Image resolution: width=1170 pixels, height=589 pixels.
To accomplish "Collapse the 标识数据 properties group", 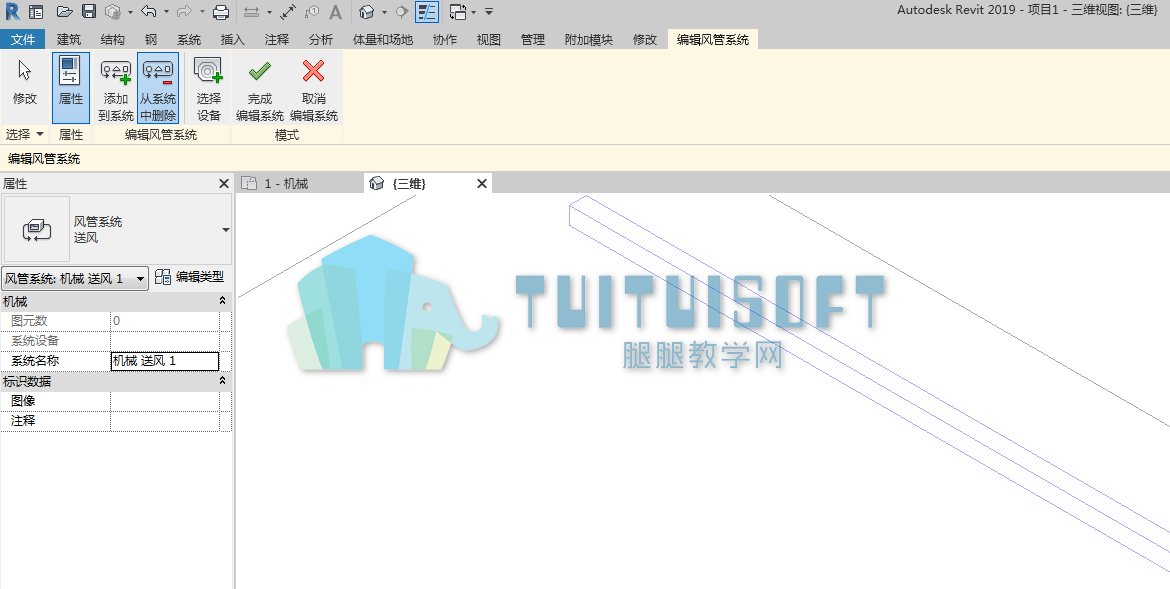I will pos(222,381).
